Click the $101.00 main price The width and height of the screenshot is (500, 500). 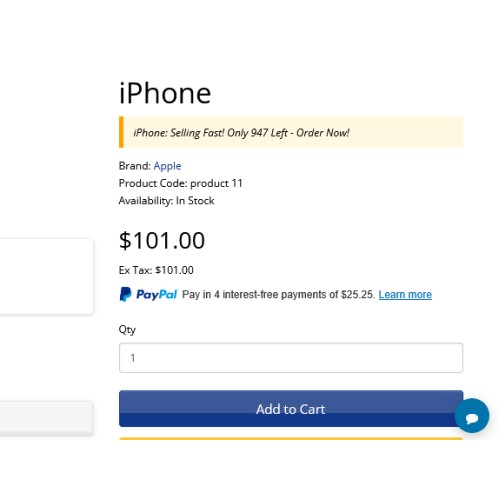162,240
